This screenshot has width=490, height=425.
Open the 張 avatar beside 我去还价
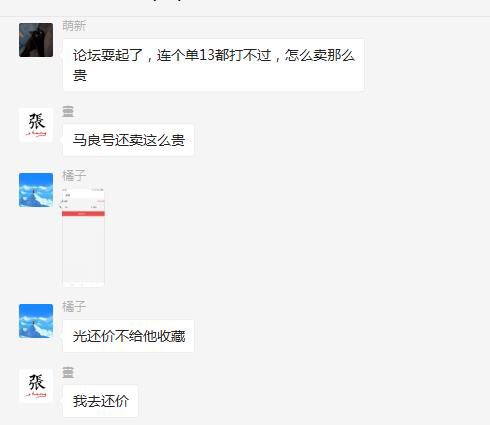(36, 386)
